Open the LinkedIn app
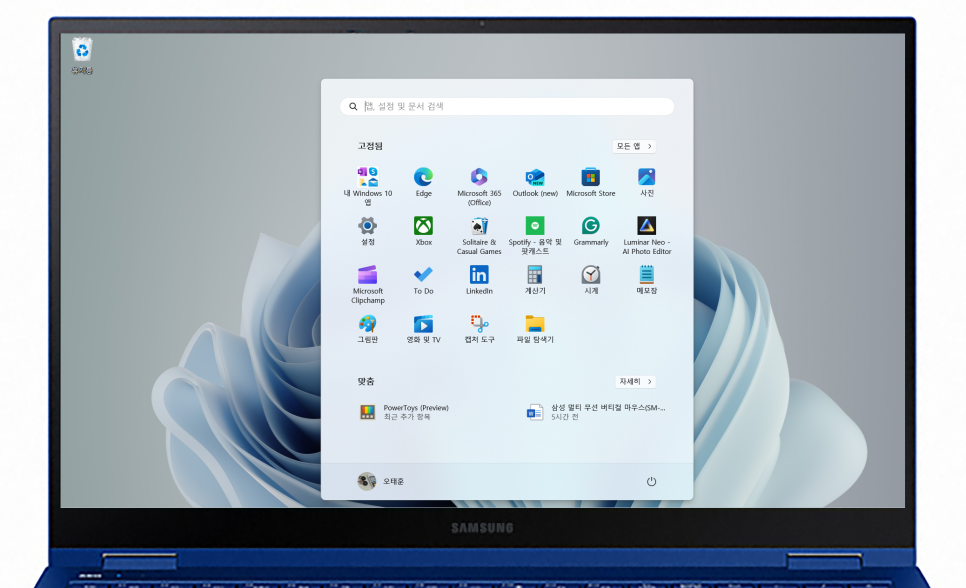This screenshot has height=588, width=966. [x=479, y=280]
